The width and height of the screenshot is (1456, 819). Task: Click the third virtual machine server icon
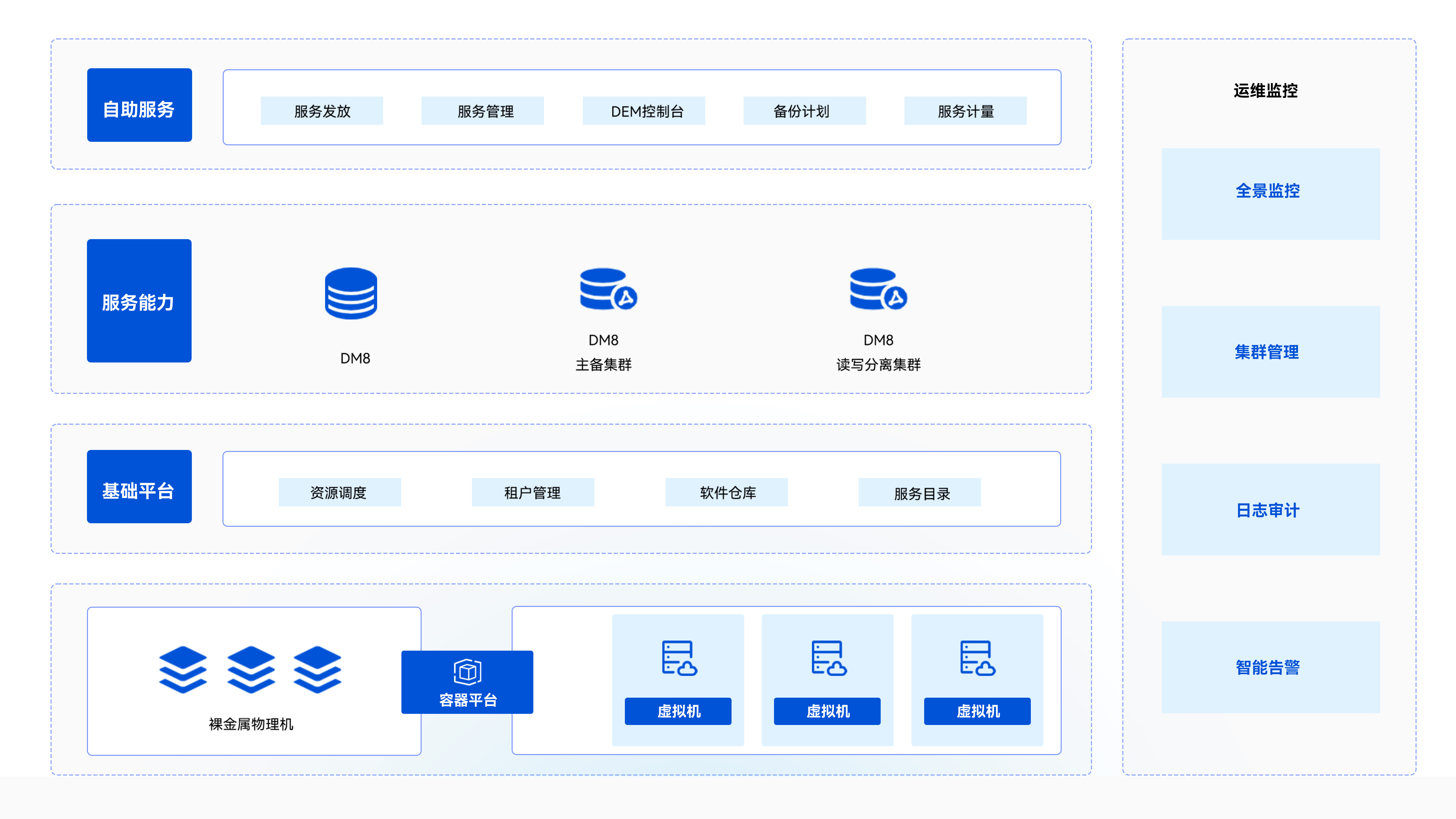pos(977,658)
